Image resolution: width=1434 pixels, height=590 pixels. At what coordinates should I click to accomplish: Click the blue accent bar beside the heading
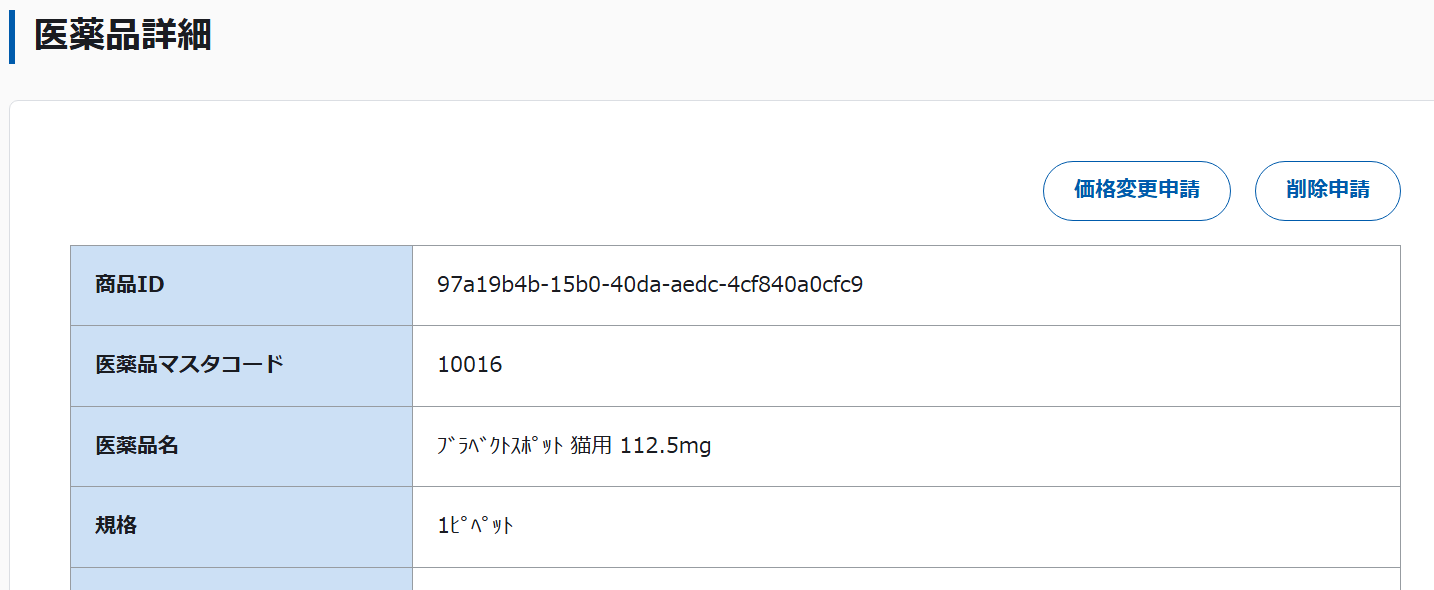(12, 36)
